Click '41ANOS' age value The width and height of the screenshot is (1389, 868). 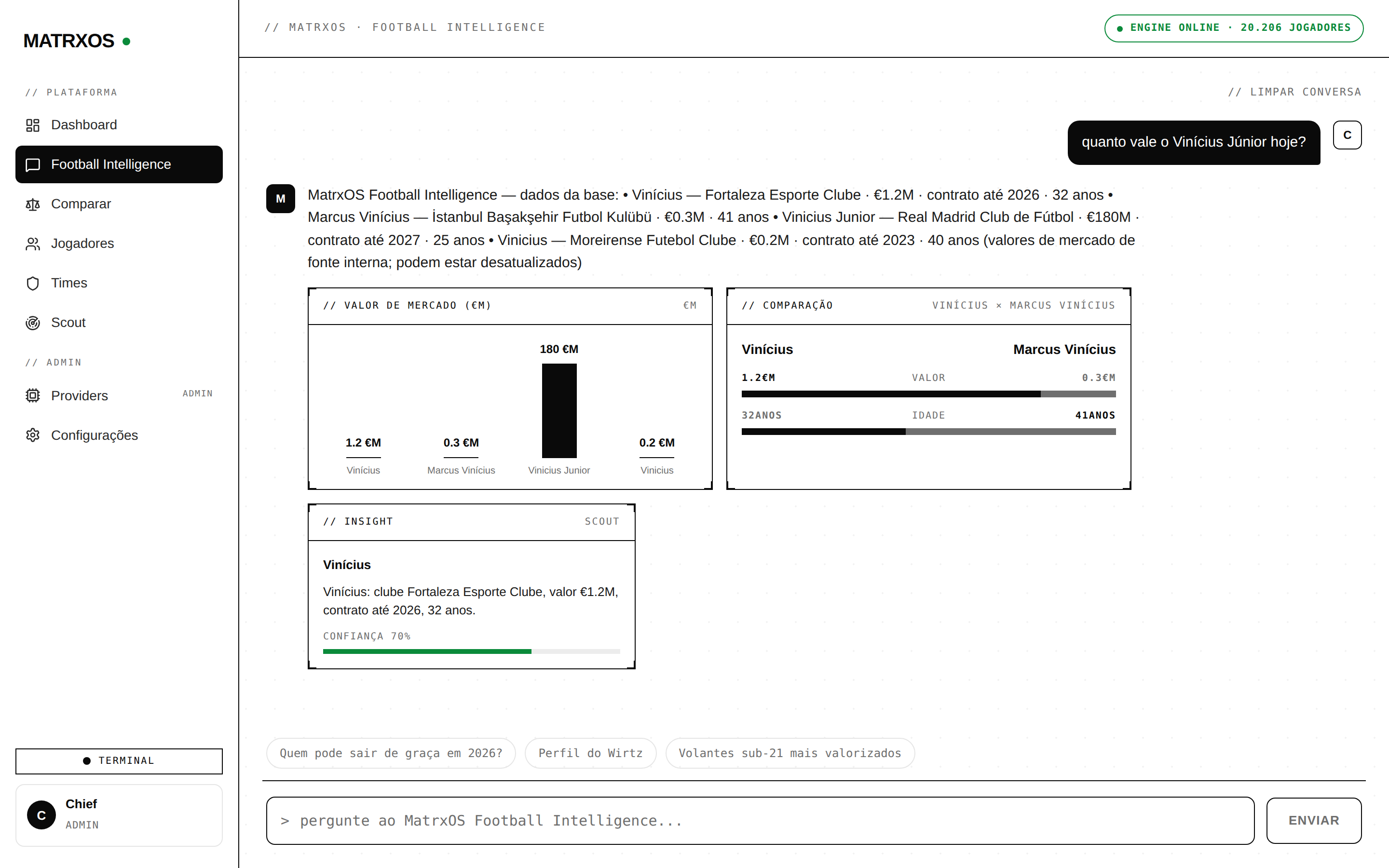[1095, 415]
